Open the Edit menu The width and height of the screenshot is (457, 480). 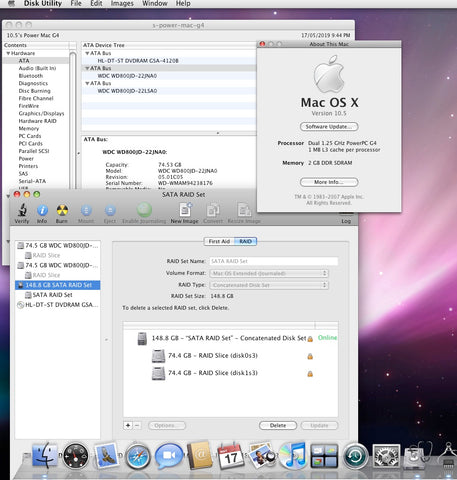96,3
